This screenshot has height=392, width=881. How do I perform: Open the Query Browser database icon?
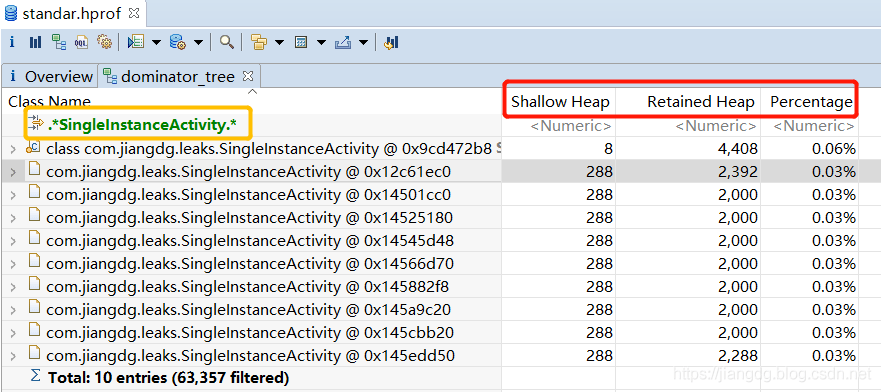click(x=178, y=42)
